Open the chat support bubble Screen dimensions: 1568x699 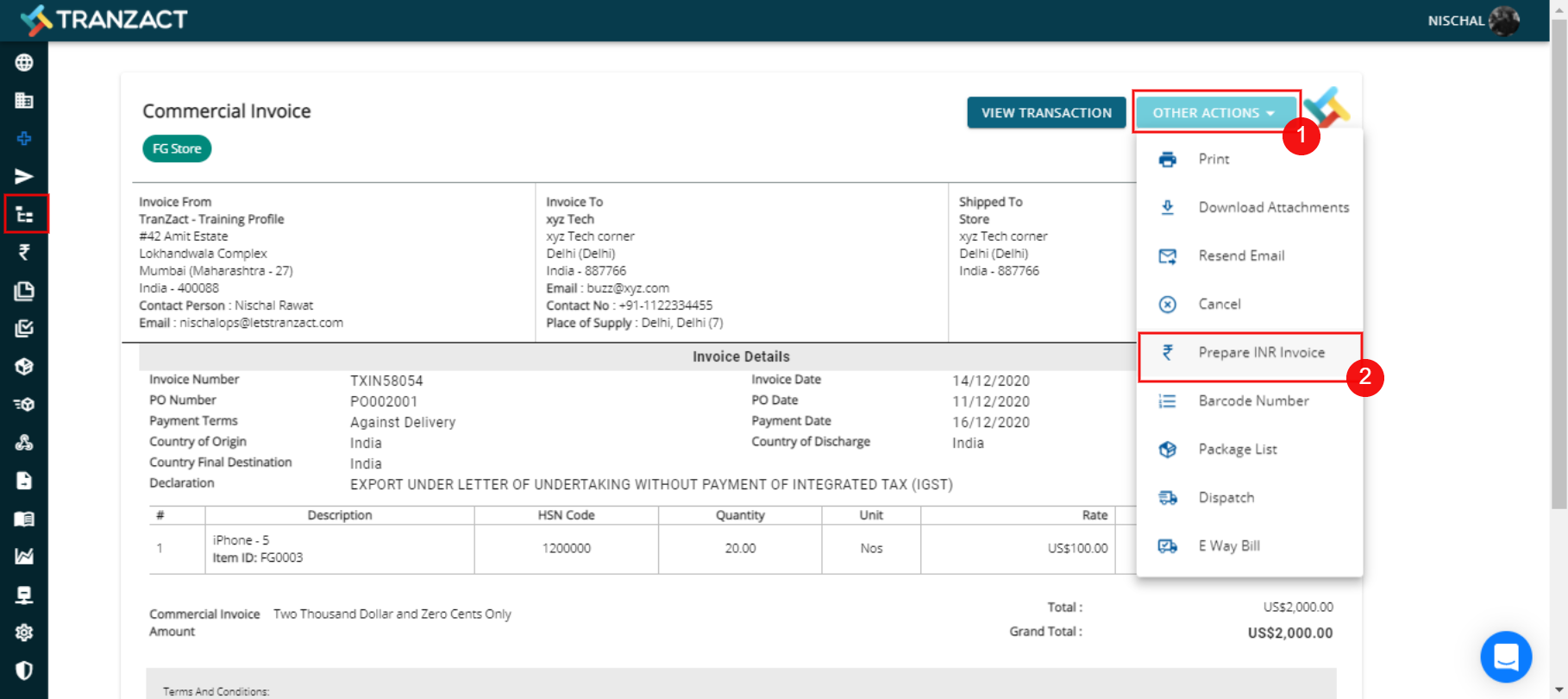pos(1506,657)
